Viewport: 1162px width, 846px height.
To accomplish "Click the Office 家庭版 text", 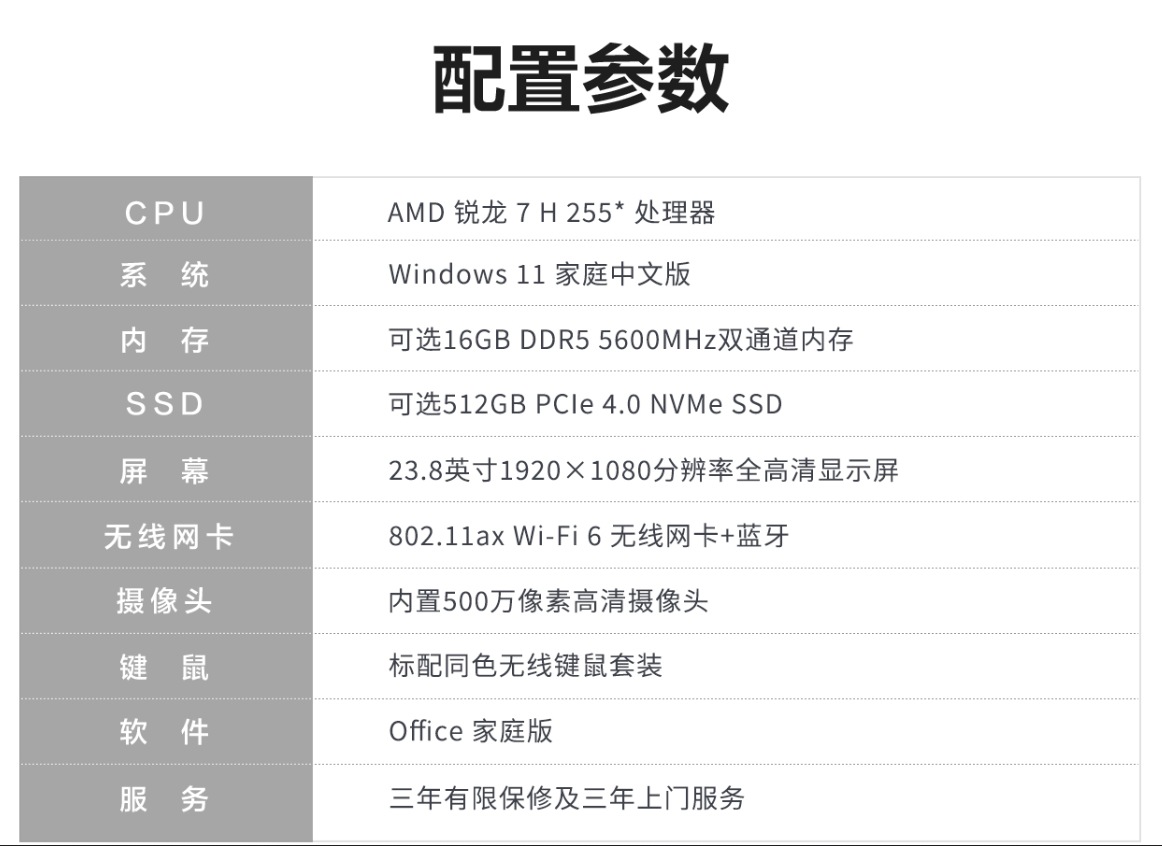I will pos(470,731).
